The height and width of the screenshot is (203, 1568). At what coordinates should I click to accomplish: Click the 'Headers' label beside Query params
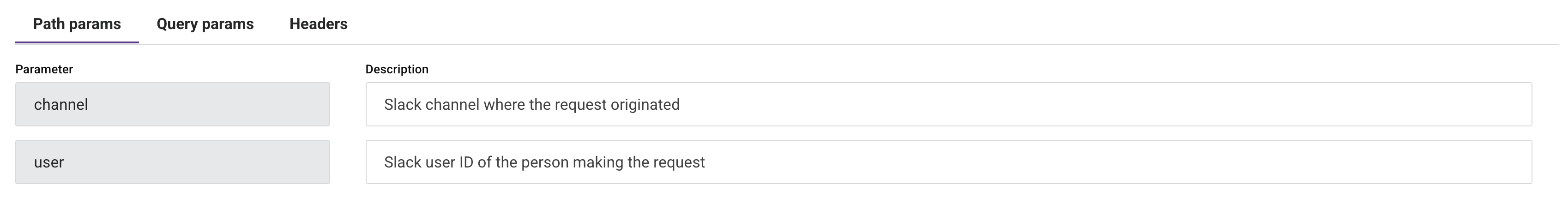[318, 24]
